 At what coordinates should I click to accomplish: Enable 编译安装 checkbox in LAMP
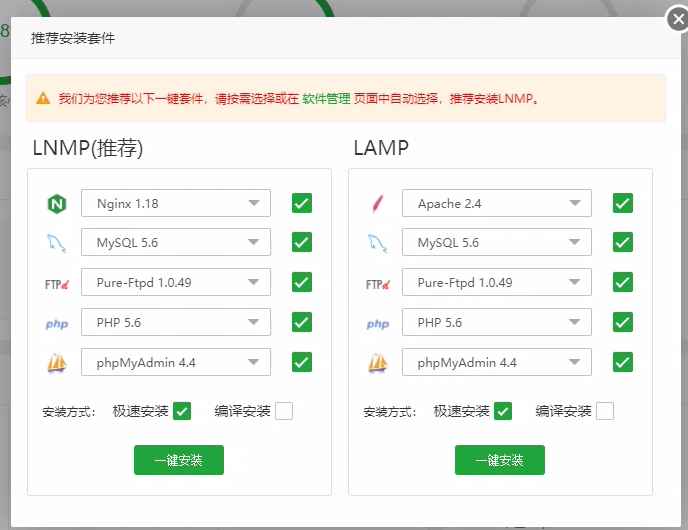[x=605, y=411]
